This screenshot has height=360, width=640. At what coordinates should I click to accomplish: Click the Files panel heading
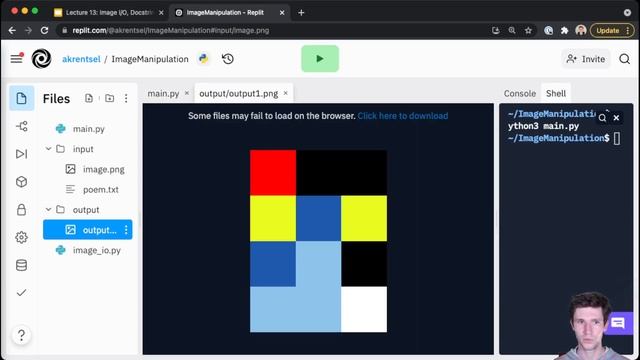tap(56, 99)
